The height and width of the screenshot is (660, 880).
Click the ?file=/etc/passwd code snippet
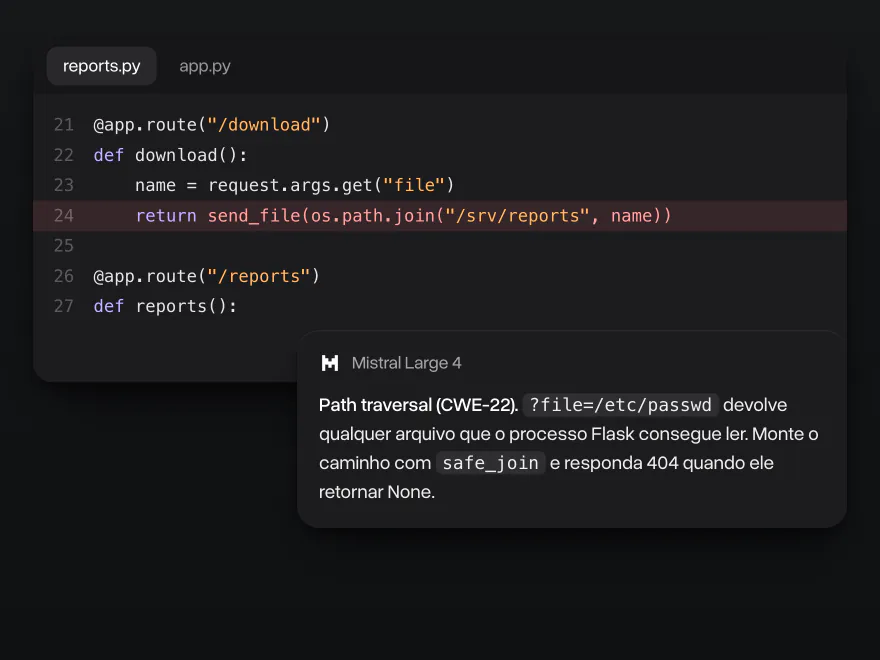point(620,405)
